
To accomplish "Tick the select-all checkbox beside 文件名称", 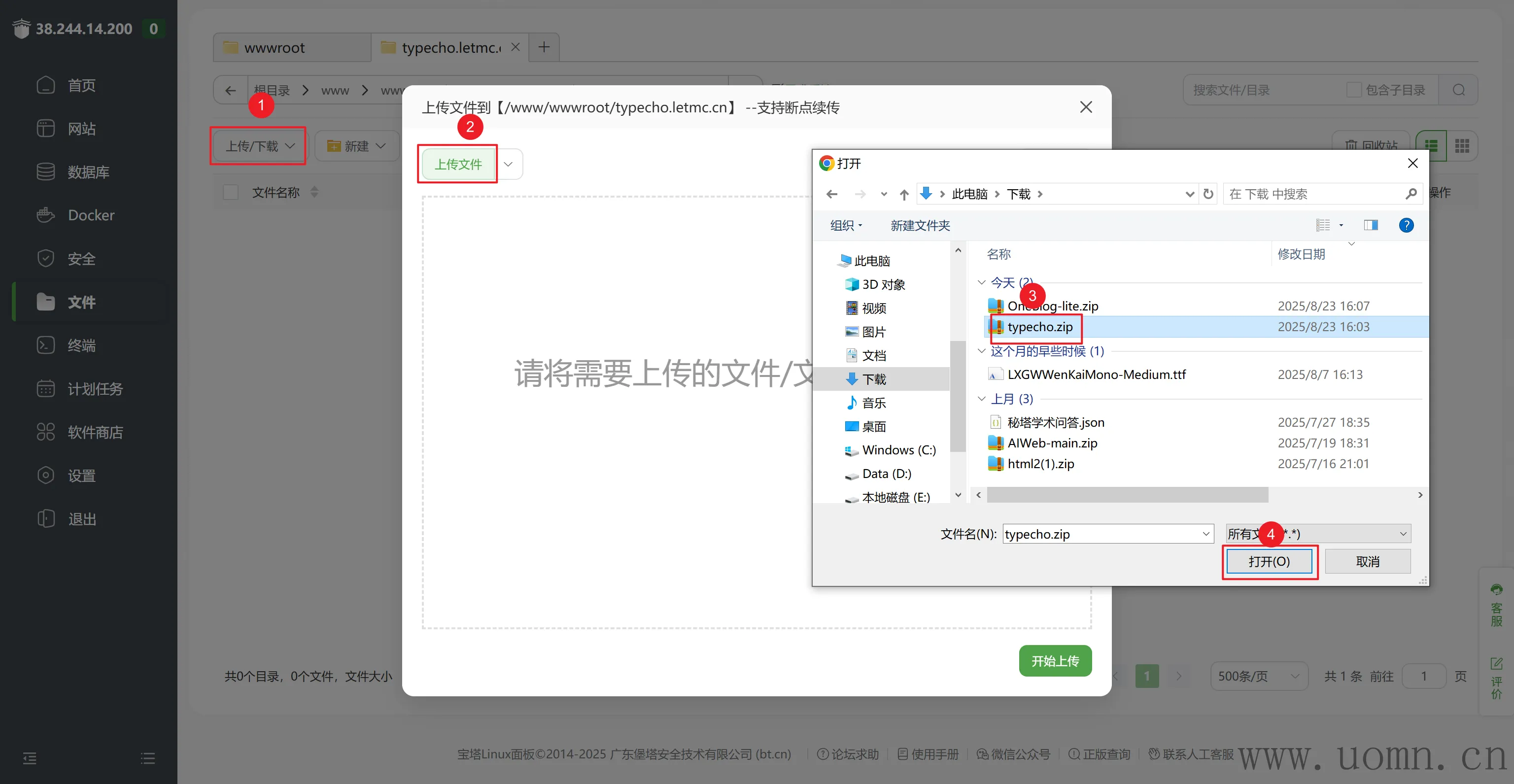I will tap(230, 192).
